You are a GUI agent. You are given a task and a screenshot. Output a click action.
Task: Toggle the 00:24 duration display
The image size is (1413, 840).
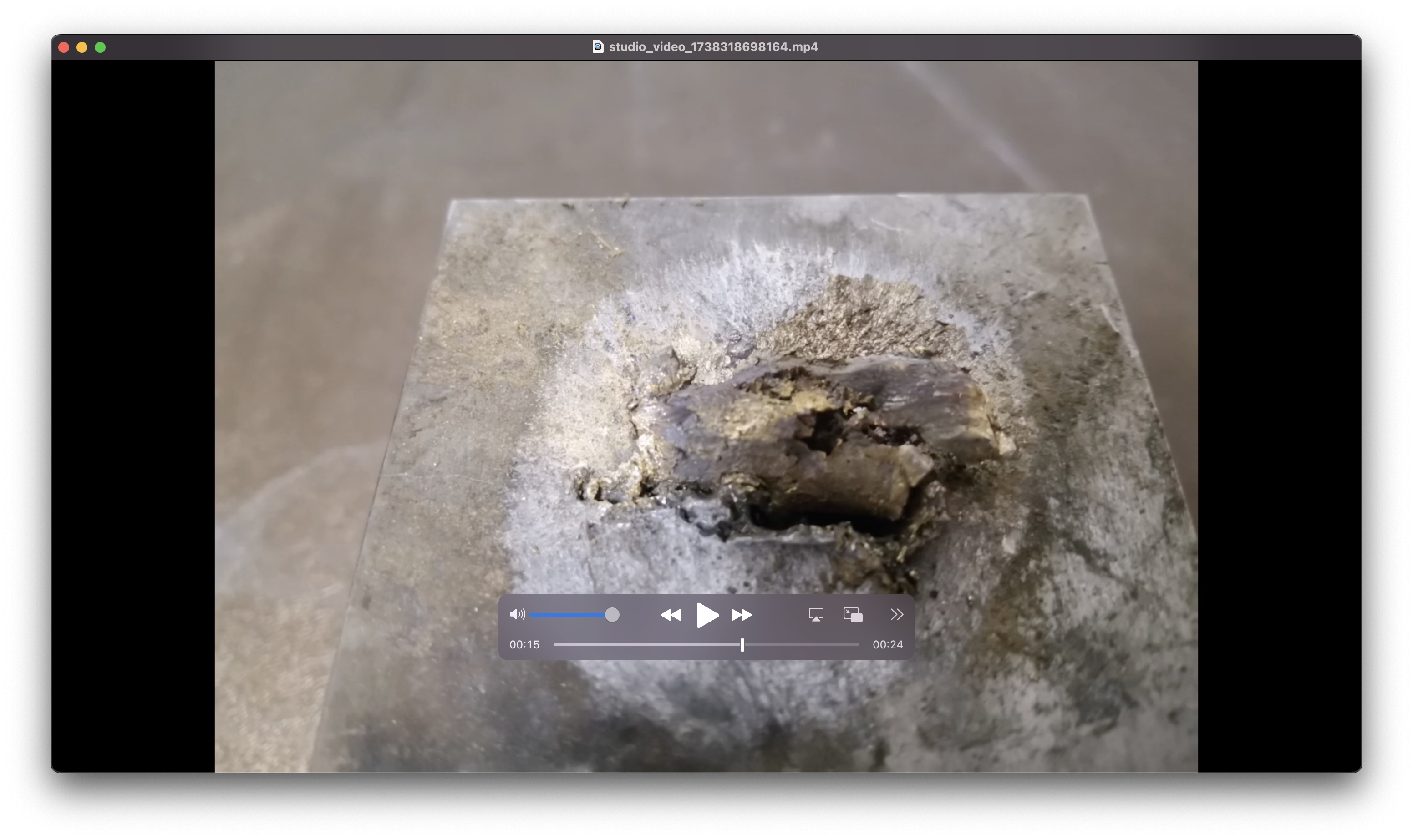[887, 645]
